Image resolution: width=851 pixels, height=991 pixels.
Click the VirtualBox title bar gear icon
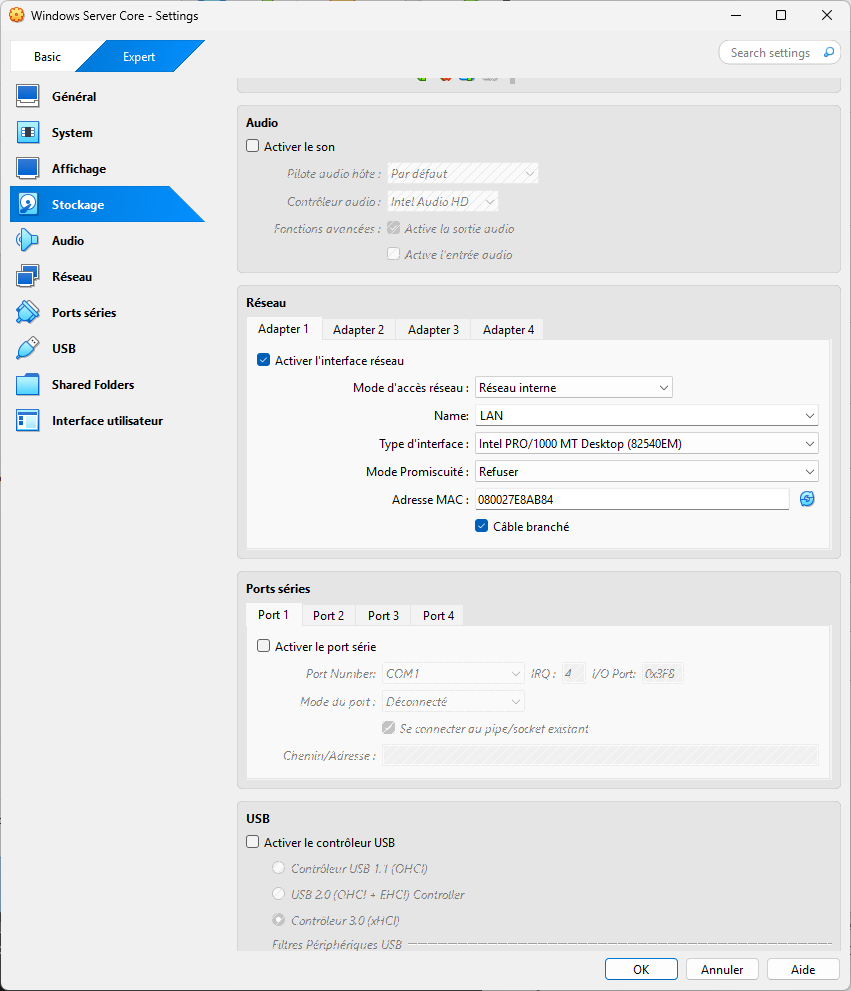tap(17, 15)
